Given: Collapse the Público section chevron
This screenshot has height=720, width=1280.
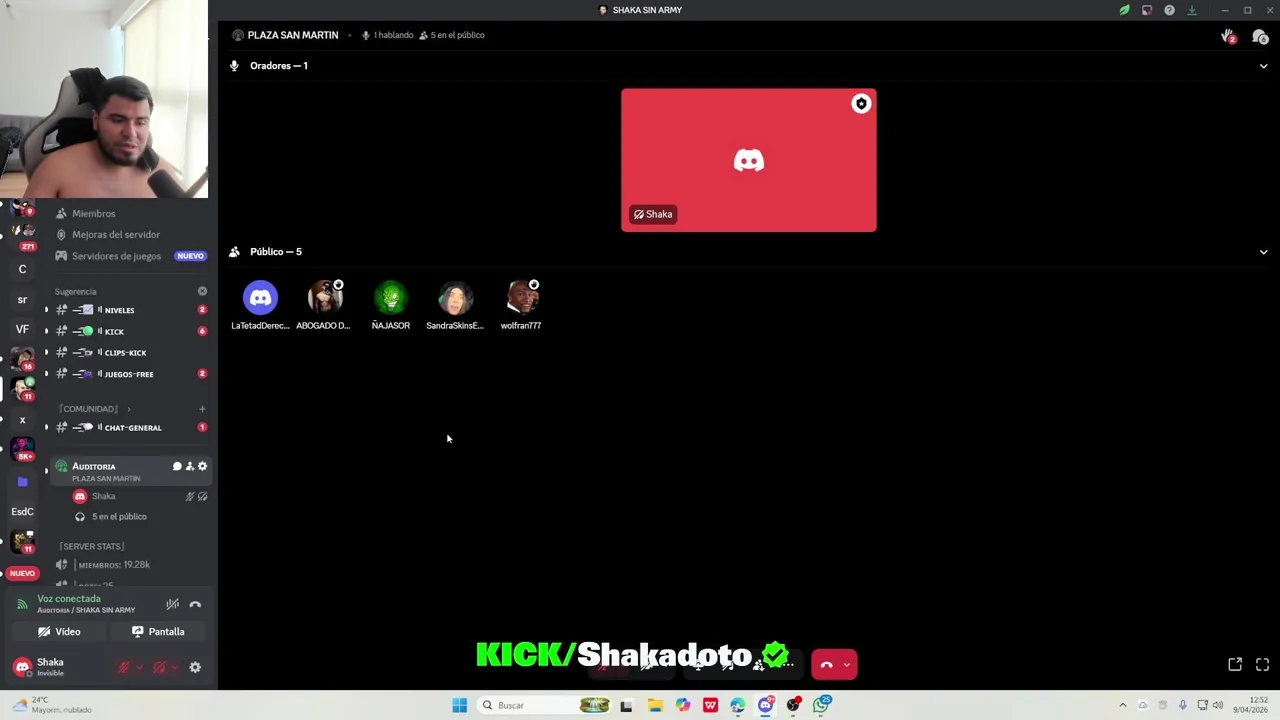Looking at the screenshot, I should pyautogui.click(x=1263, y=252).
